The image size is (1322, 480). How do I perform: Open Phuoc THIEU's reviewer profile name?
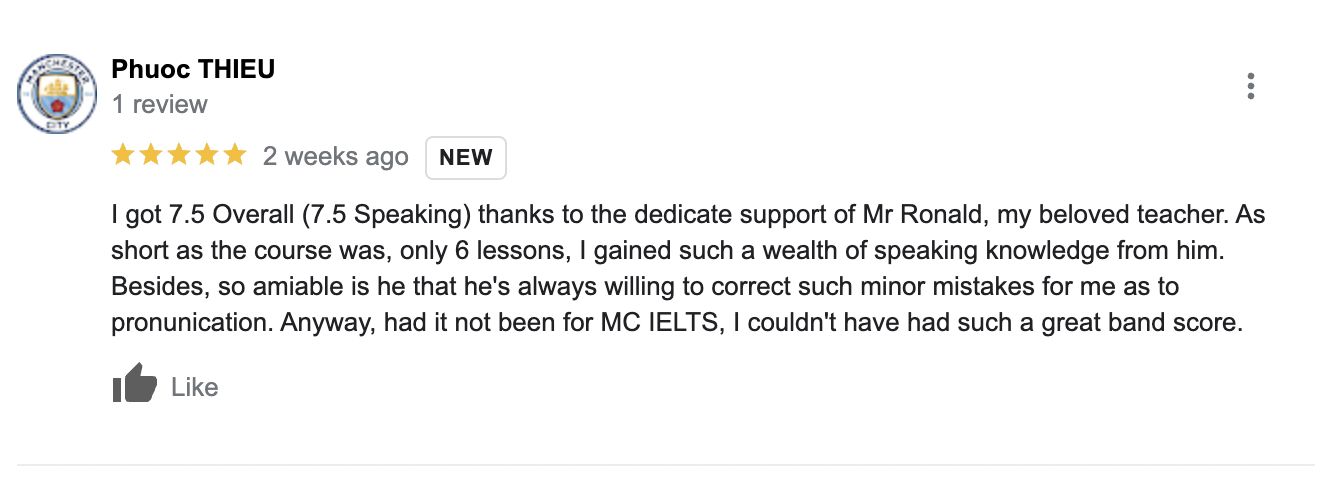193,69
